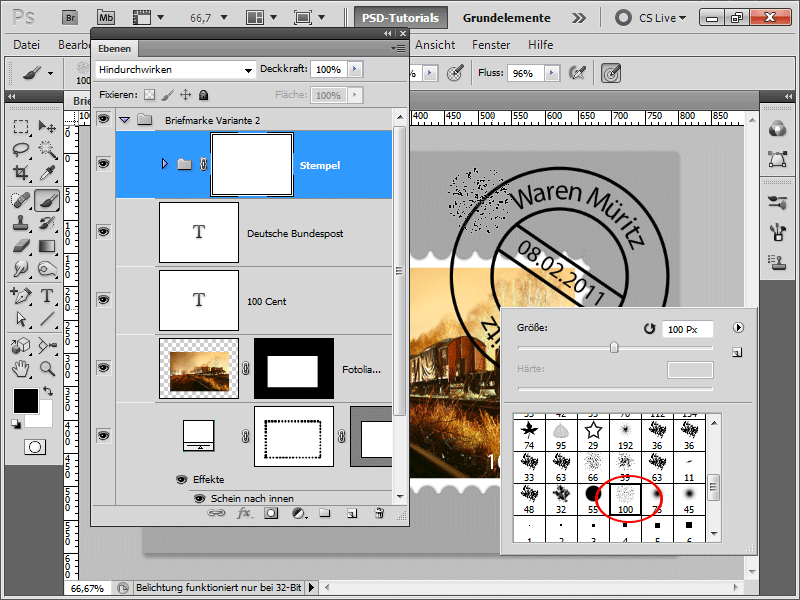Toggle Effekte visibility eye

click(182, 480)
